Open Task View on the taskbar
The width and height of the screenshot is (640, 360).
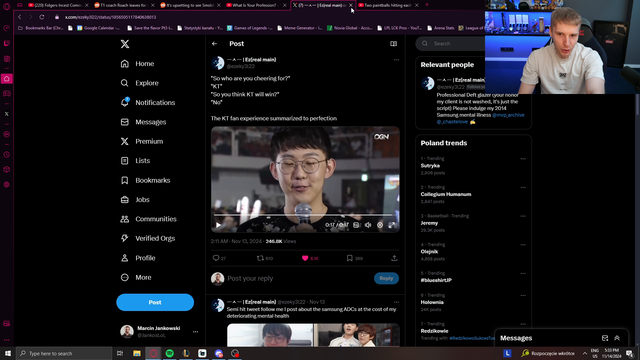click(120, 353)
